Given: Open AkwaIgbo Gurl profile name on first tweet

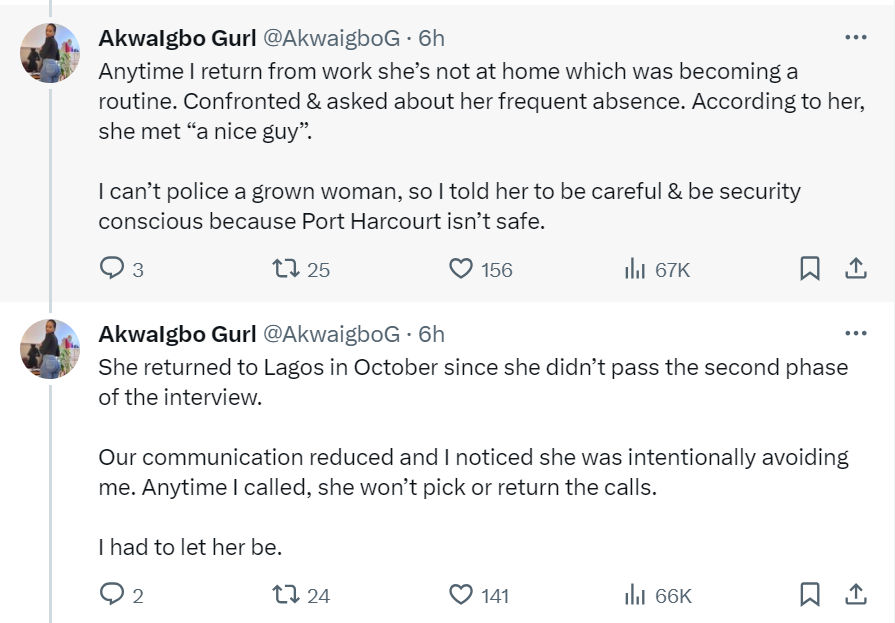Looking at the screenshot, I should click(177, 38).
